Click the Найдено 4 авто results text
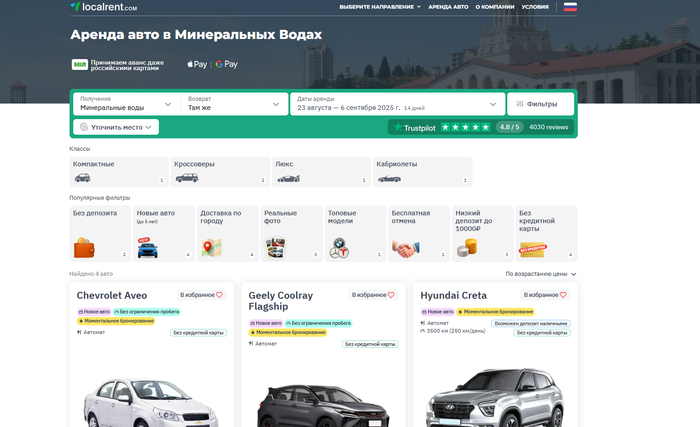Viewport: 700px width, 427px height. coord(91,274)
